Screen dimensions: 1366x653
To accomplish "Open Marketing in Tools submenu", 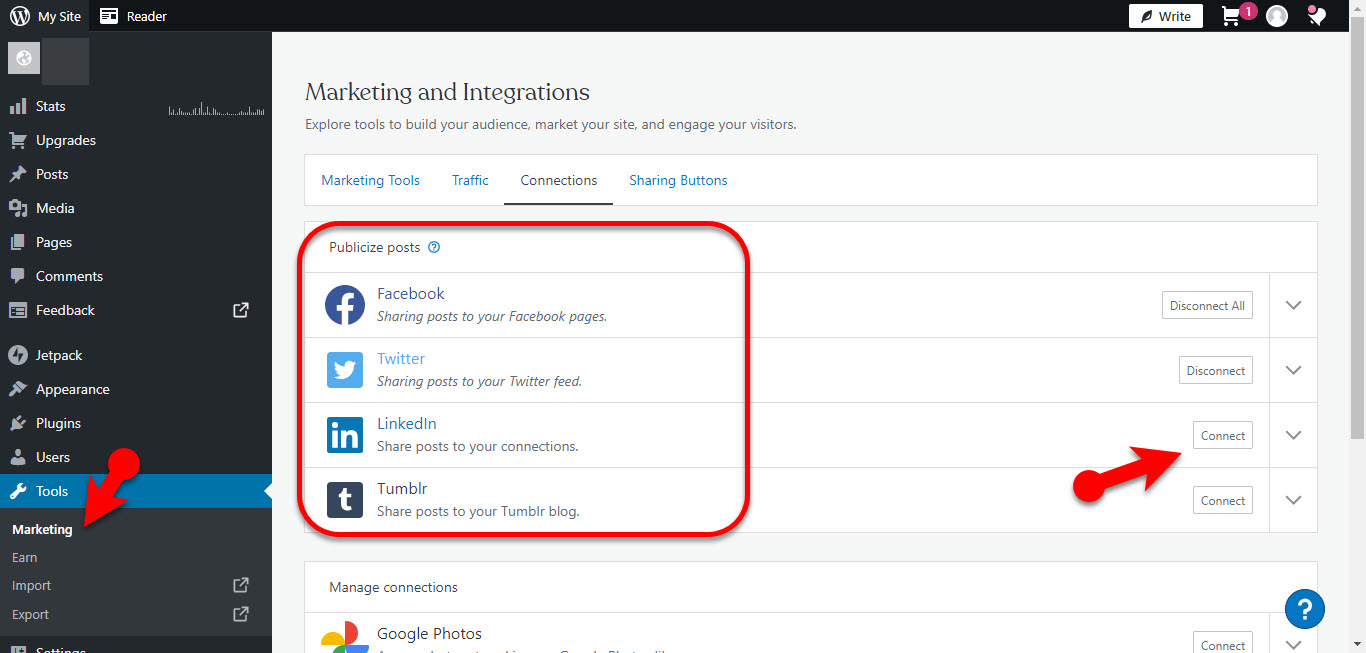I will (x=42, y=529).
